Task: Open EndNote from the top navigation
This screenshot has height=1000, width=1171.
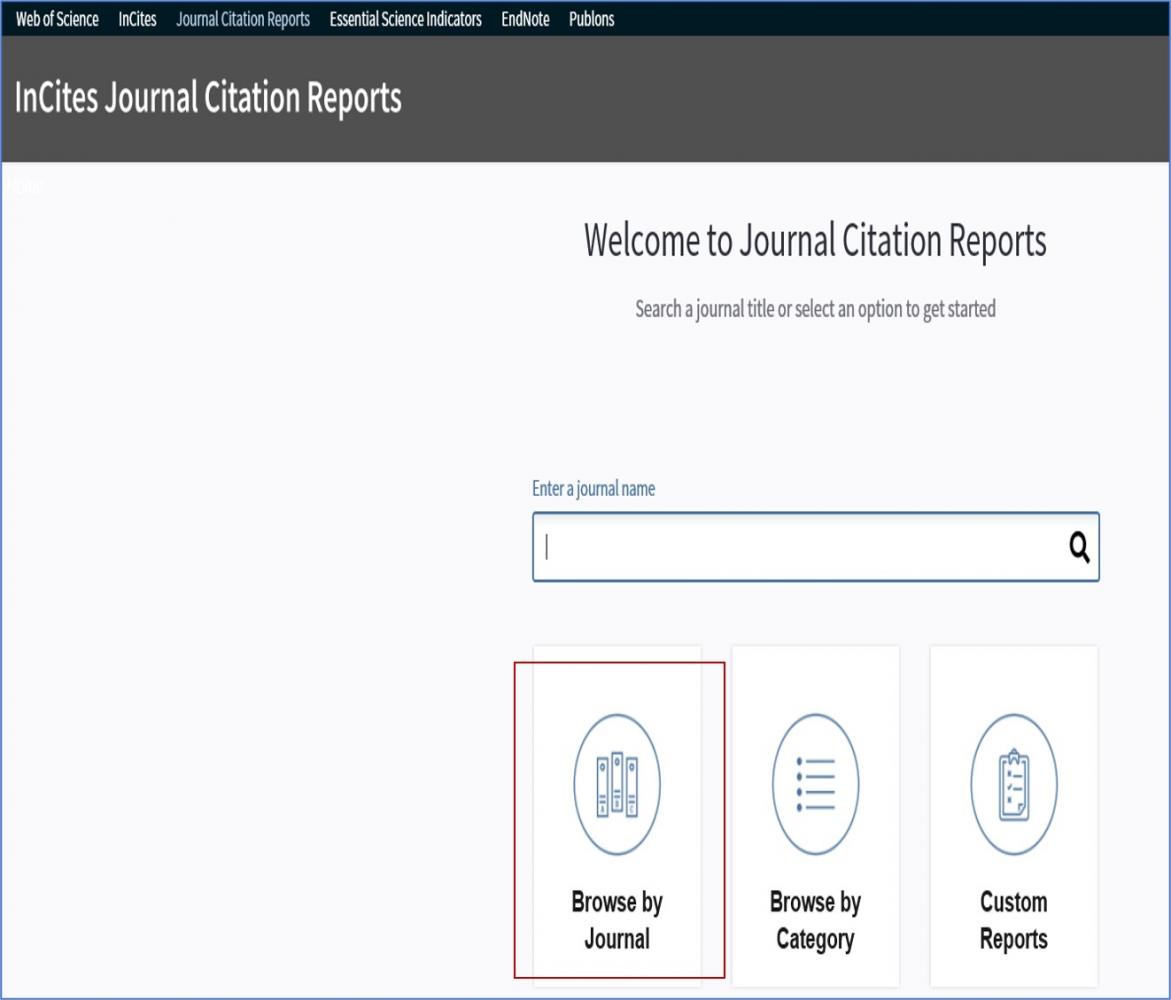Action: 525,19
